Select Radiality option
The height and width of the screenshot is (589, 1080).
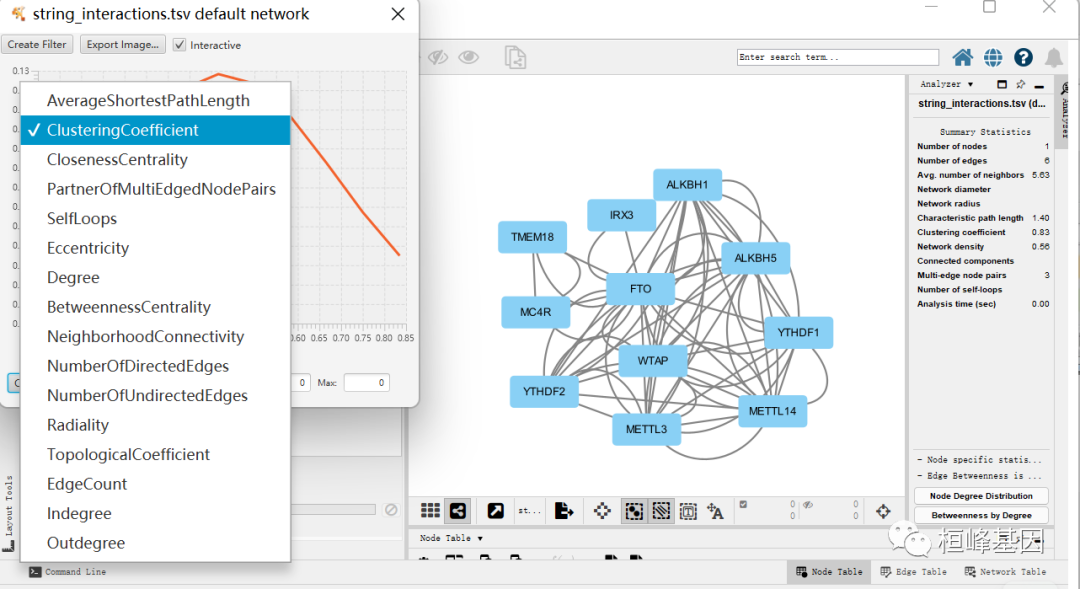tap(156, 425)
